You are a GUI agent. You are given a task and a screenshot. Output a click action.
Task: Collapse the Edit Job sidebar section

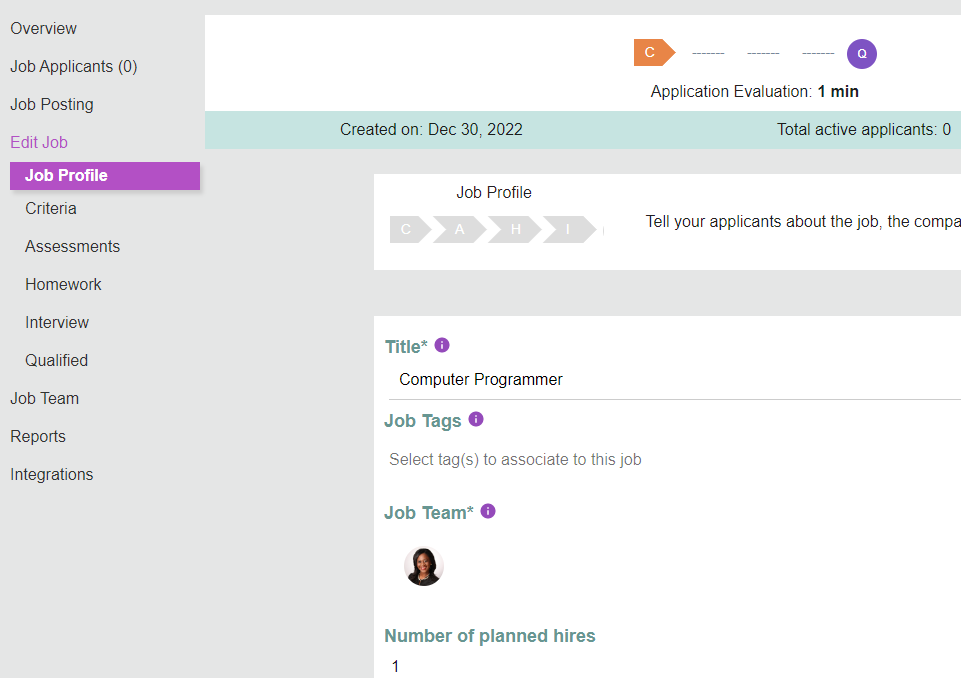coord(39,142)
